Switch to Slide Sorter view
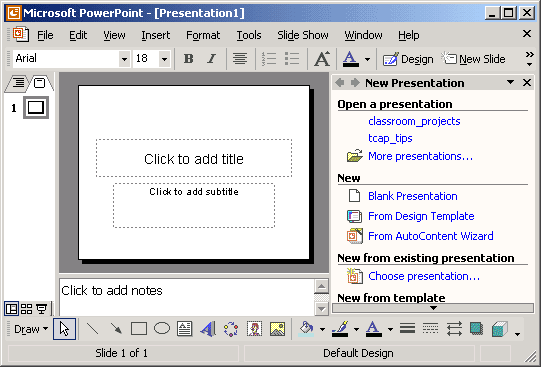The height and width of the screenshot is (367, 541). [27, 308]
